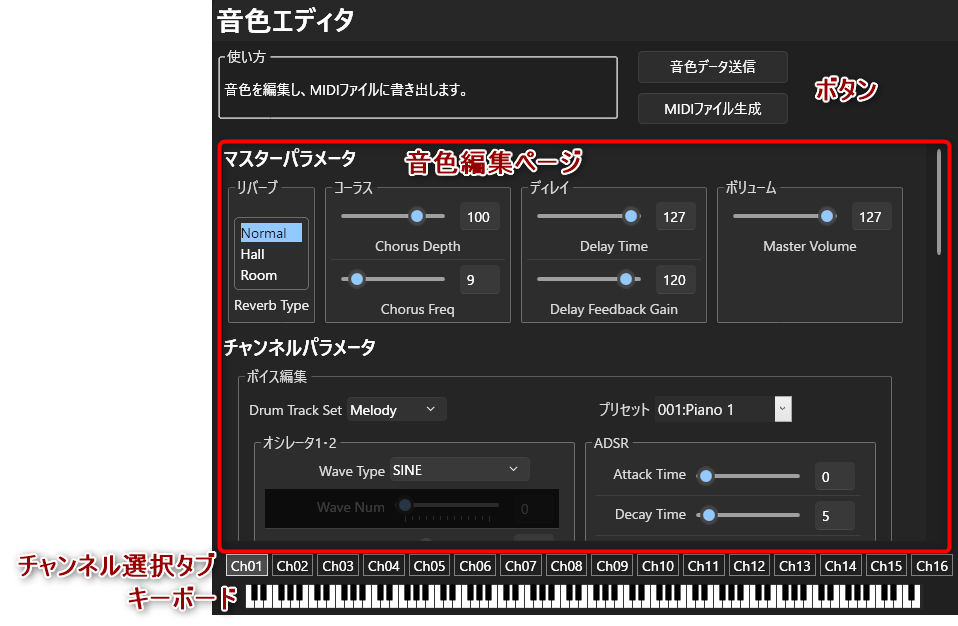Click the Delay Time slider
Image resolution: width=958 pixels, height=626 pixels.
[589, 216]
